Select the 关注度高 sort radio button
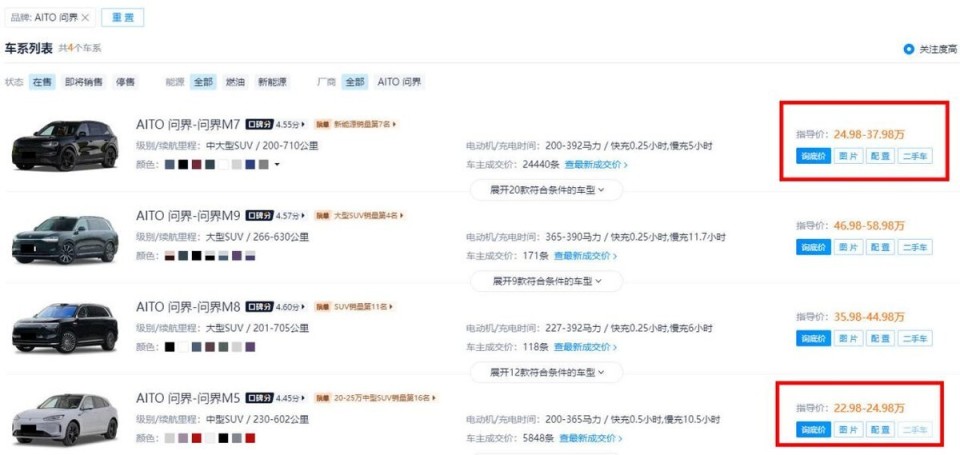Screen dimensions: 960x455 pos(909,50)
